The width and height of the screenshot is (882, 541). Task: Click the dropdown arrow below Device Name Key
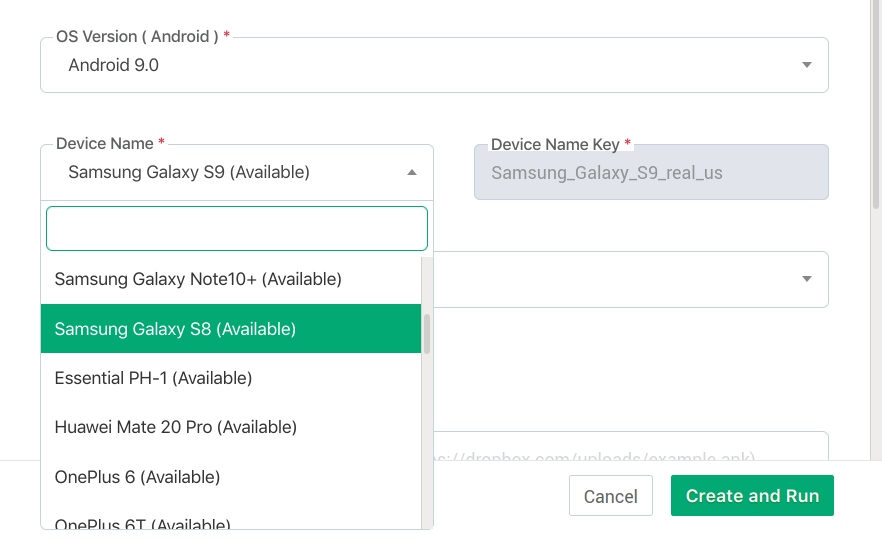(807, 279)
